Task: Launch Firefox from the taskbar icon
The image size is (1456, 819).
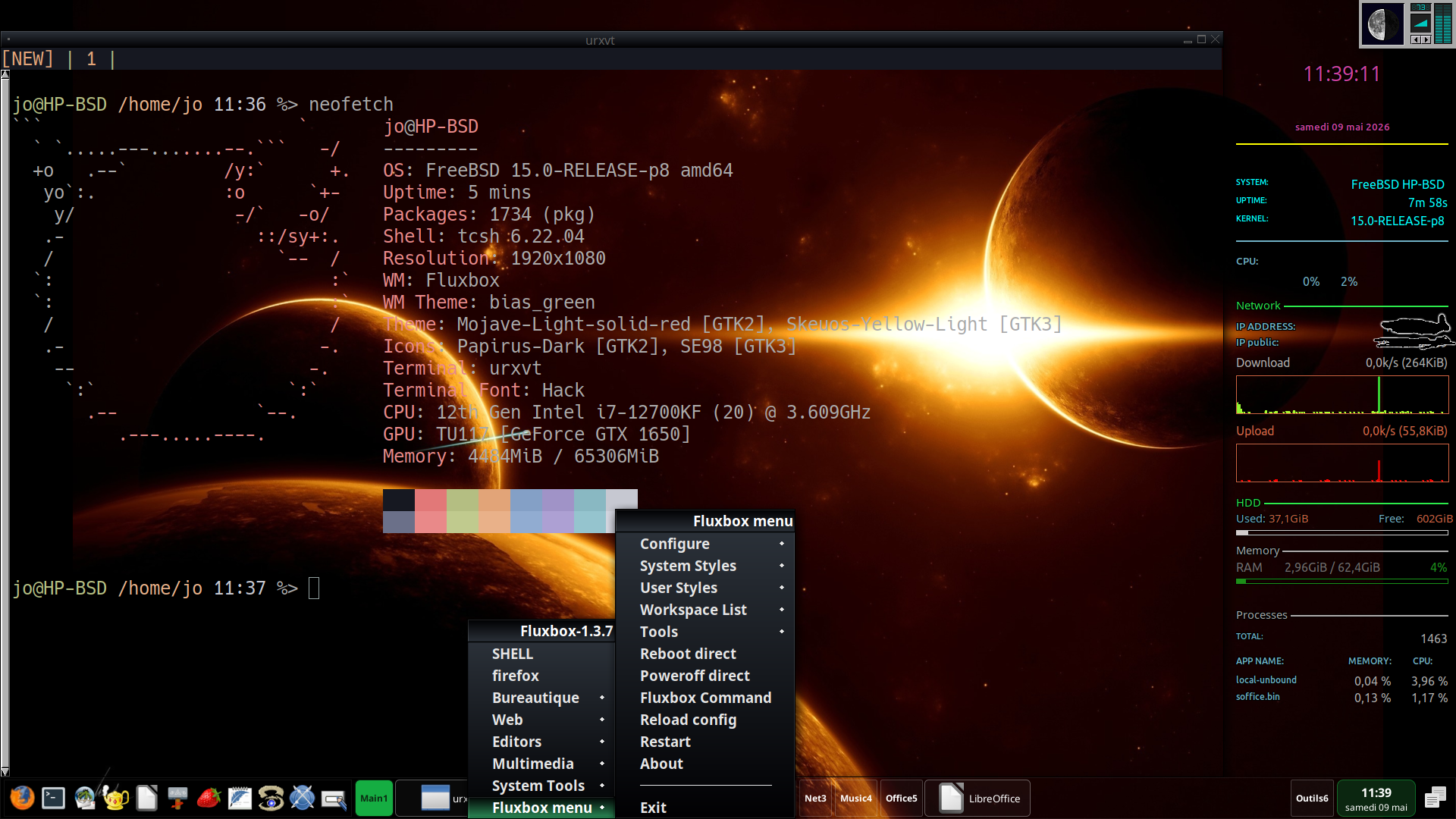Action: 22,798
